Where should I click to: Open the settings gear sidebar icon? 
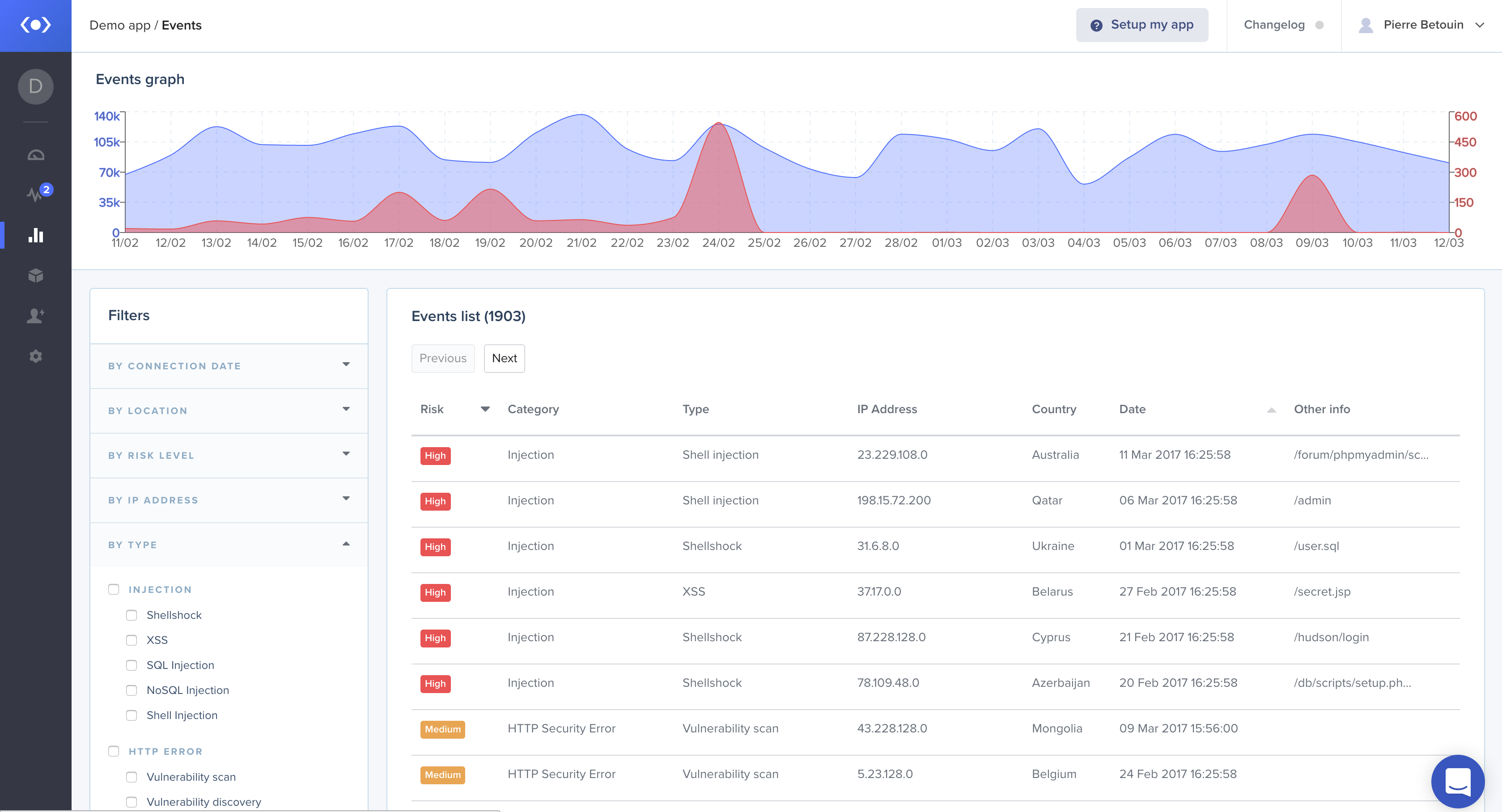36,355
